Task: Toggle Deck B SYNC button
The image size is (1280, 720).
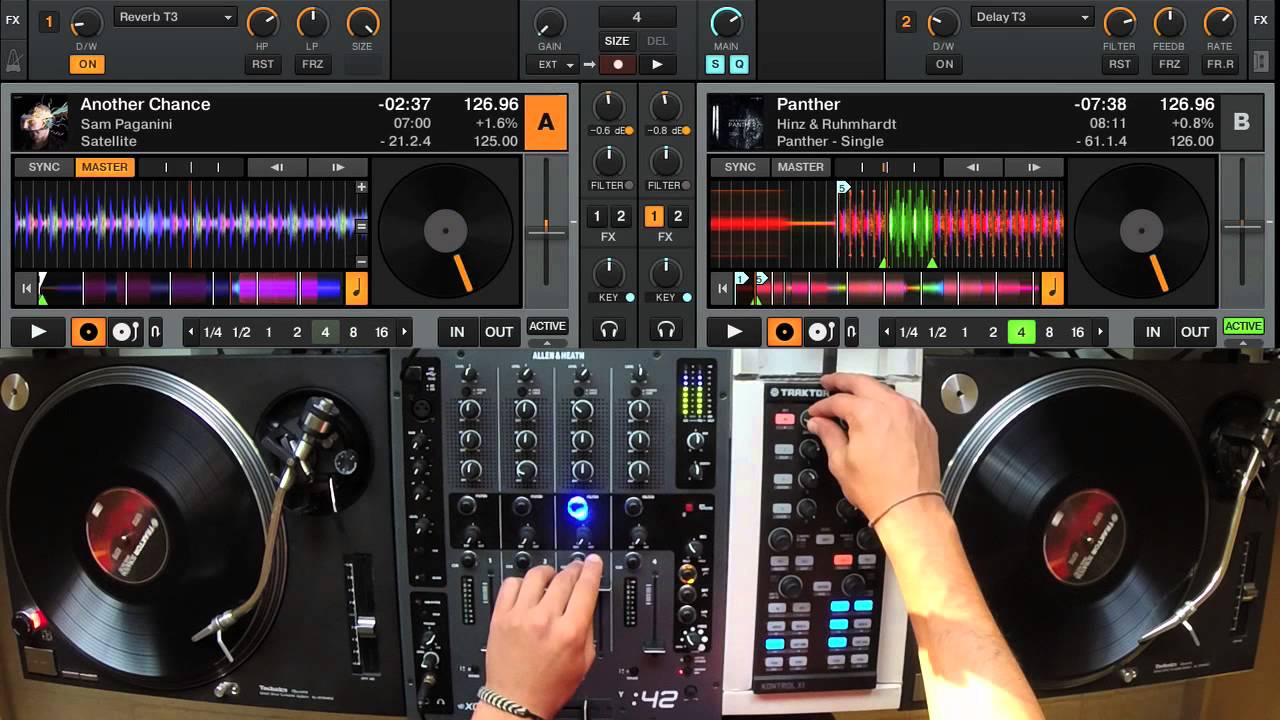Action: (740, 167)
